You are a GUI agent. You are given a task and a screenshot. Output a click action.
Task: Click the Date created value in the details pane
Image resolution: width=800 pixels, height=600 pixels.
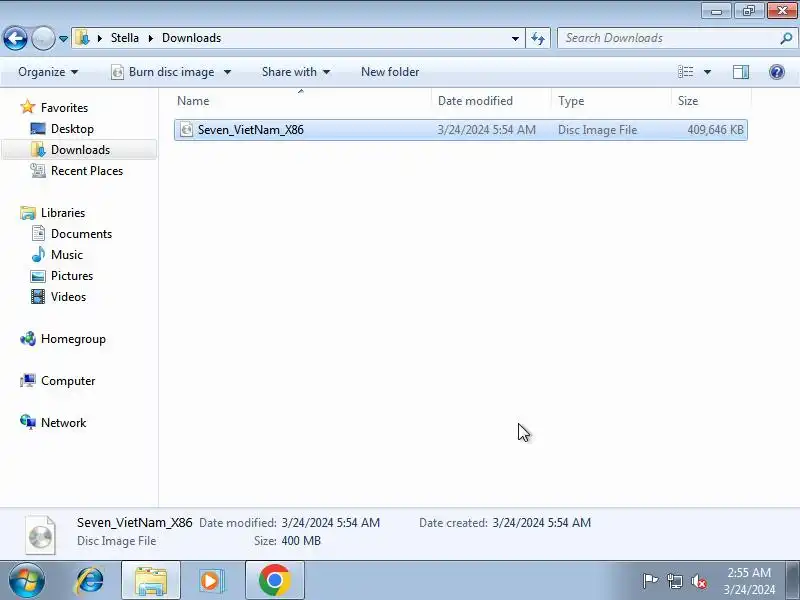coord(541,522)
